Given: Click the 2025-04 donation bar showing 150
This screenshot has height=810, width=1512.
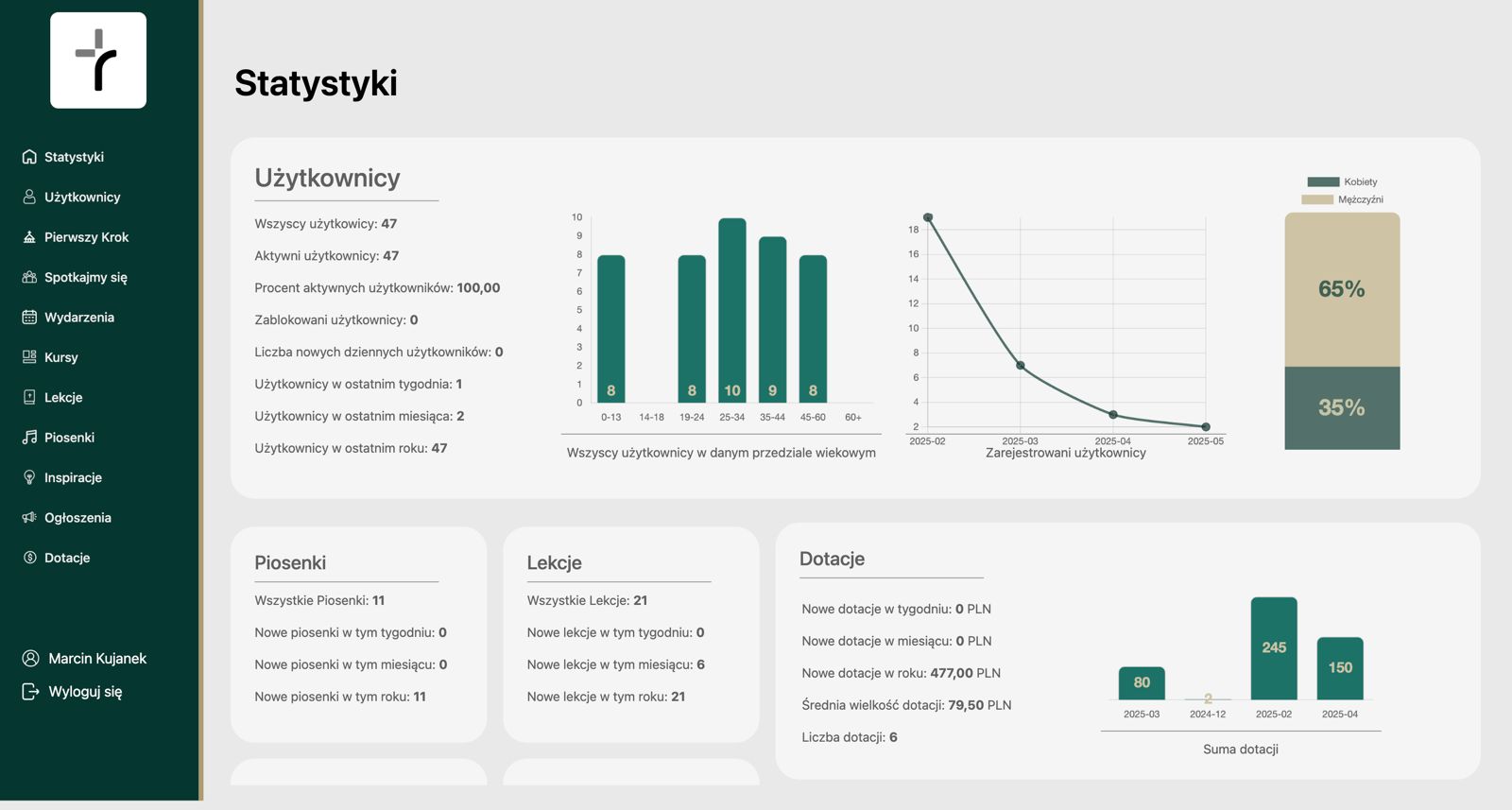Looking at the screenshot, I should [1340, 668].
